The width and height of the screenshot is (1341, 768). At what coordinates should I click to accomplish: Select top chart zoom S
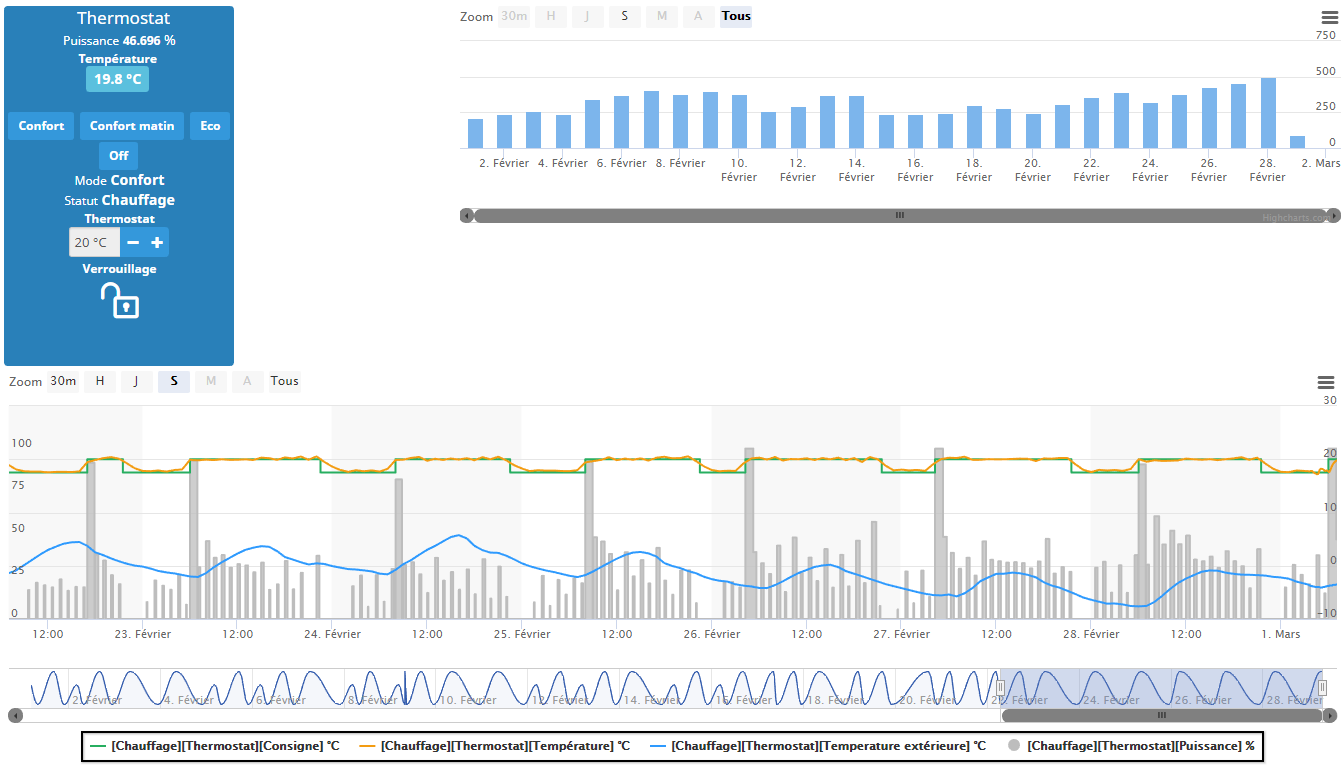625,16
